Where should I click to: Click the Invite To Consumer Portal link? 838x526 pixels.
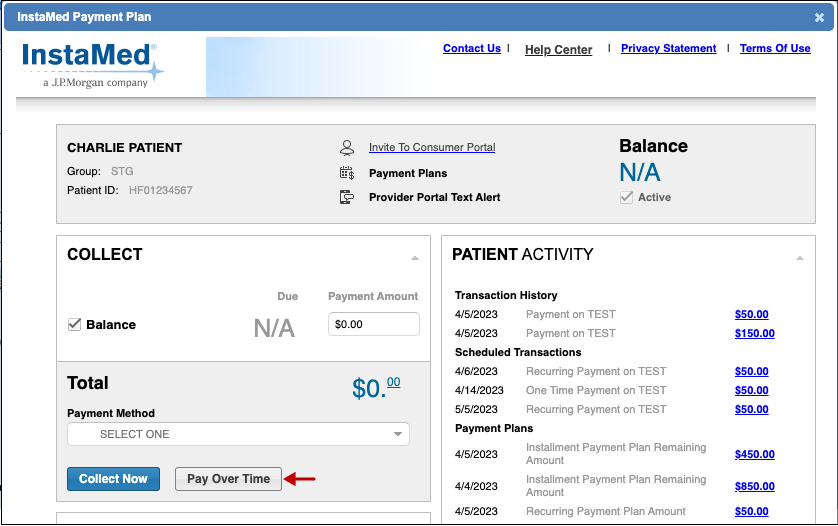point(432,147)
